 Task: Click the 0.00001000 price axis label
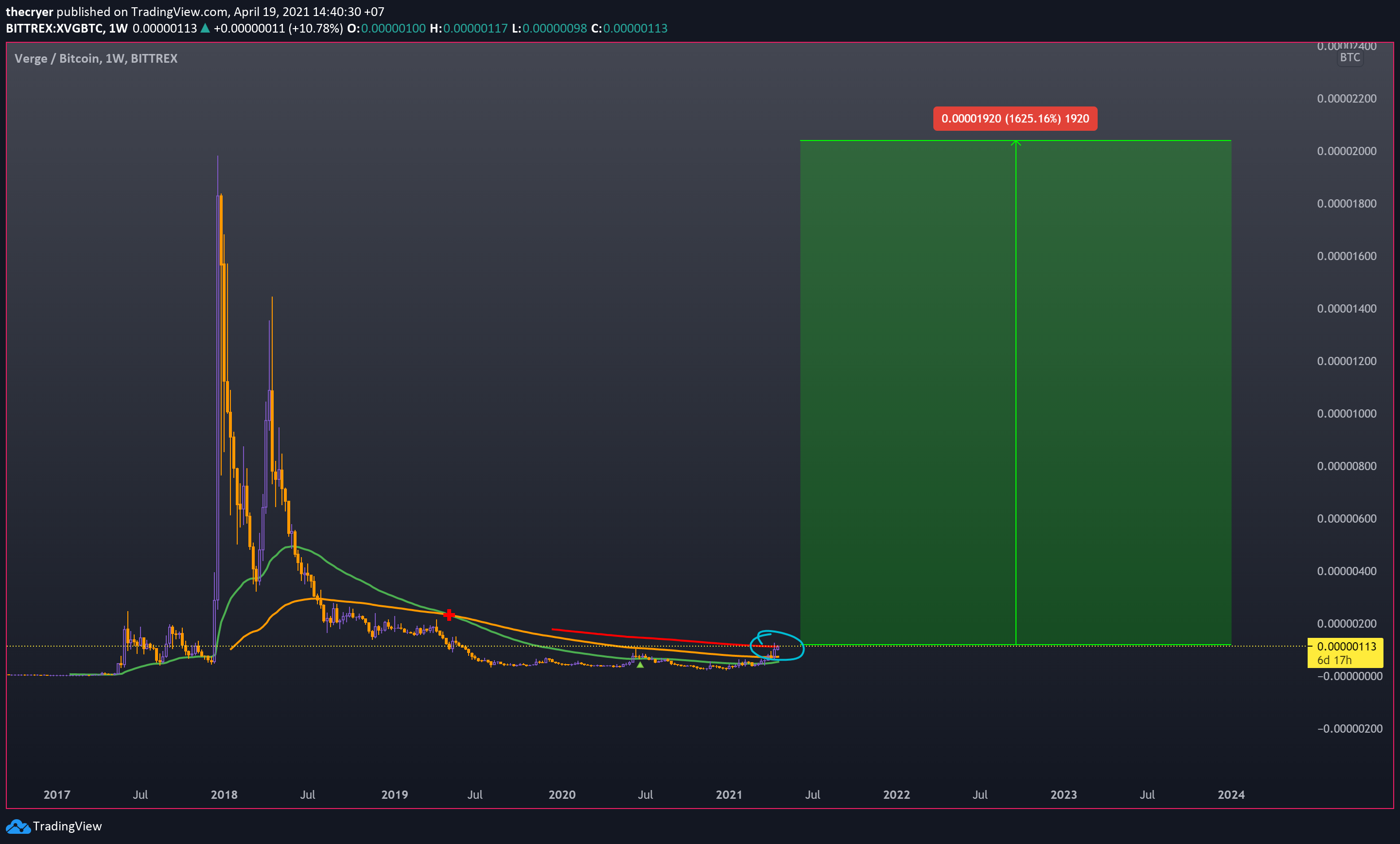[x=1347, y=414]
